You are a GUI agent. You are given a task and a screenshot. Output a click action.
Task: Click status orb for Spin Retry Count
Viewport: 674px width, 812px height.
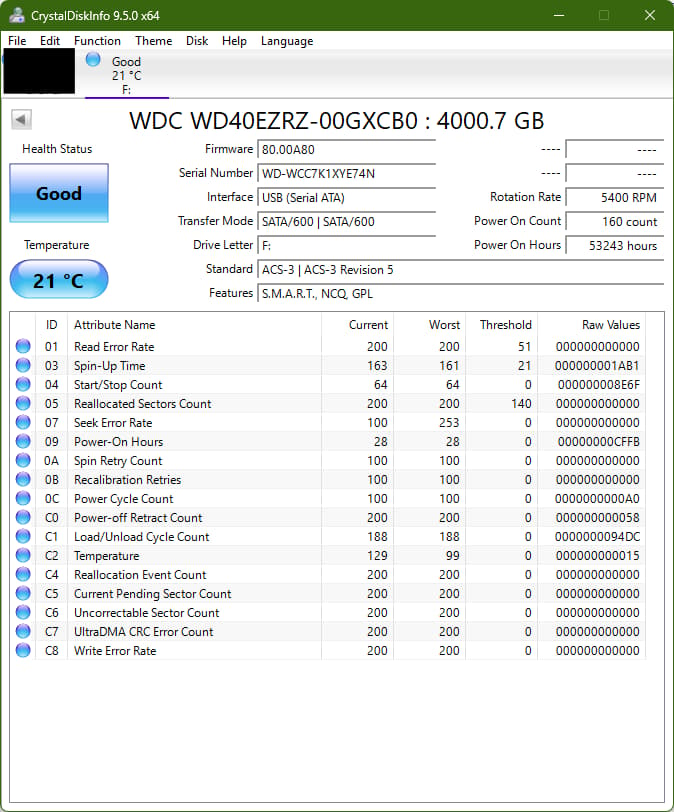pos(23,460)
